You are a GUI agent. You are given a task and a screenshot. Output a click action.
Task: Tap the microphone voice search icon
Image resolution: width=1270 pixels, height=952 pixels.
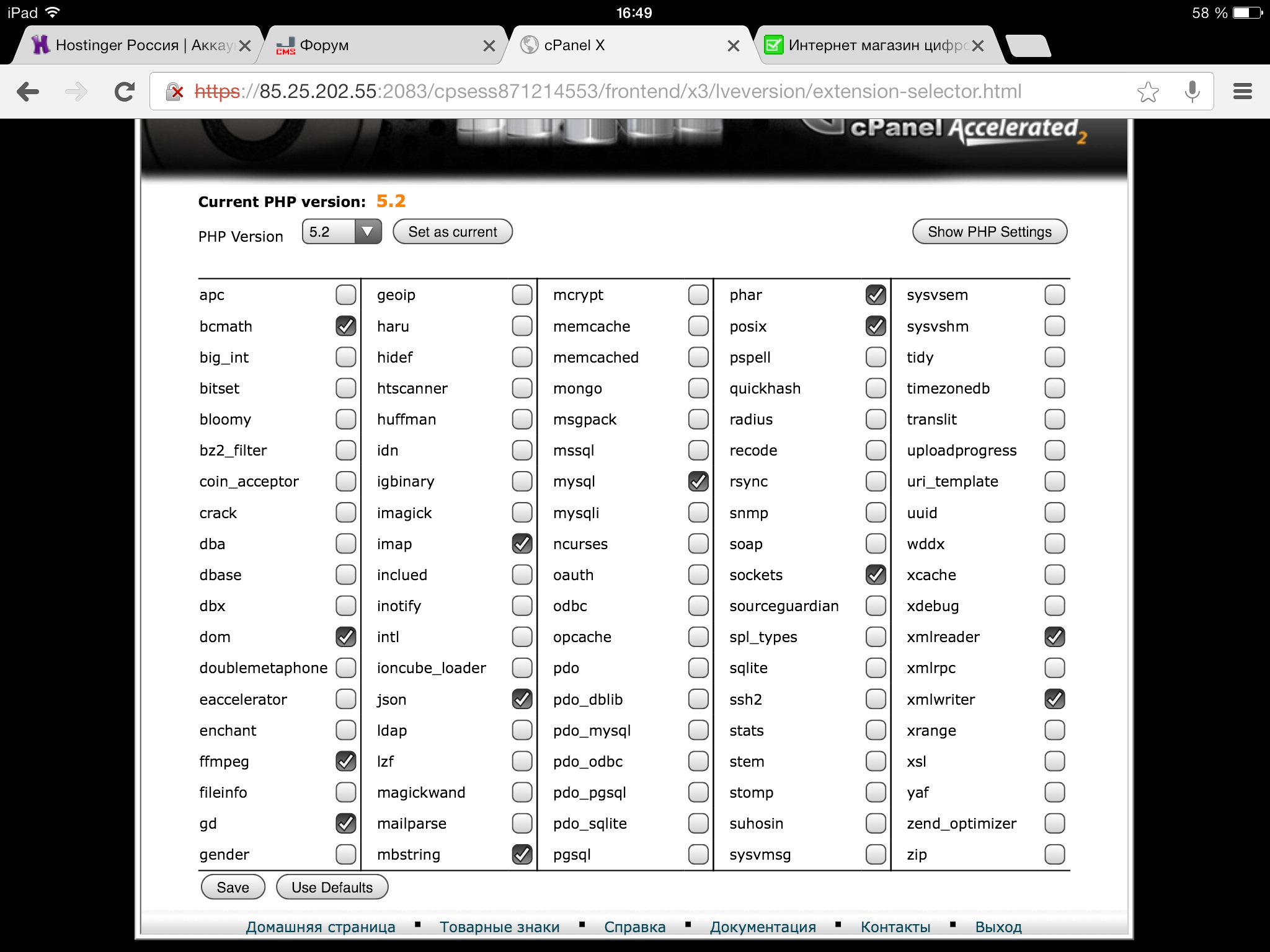(x=1192, y=92)
